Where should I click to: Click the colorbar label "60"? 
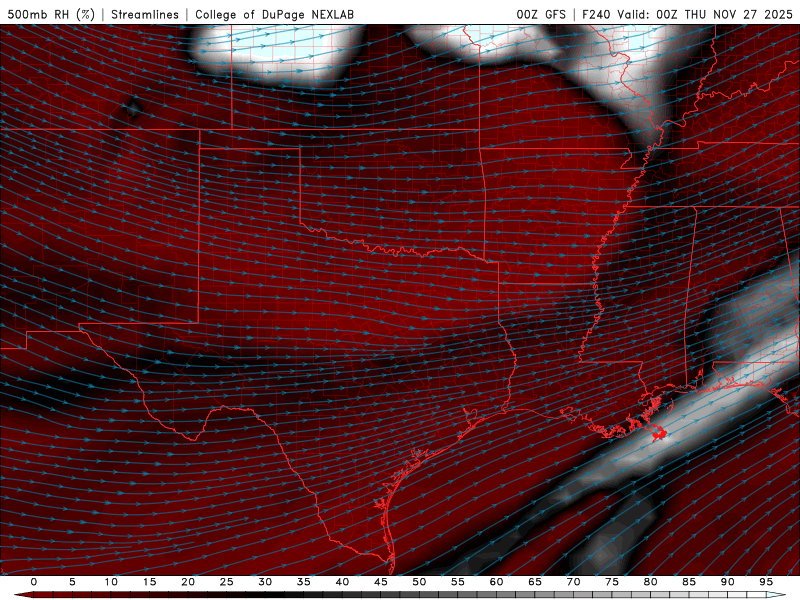496,582
